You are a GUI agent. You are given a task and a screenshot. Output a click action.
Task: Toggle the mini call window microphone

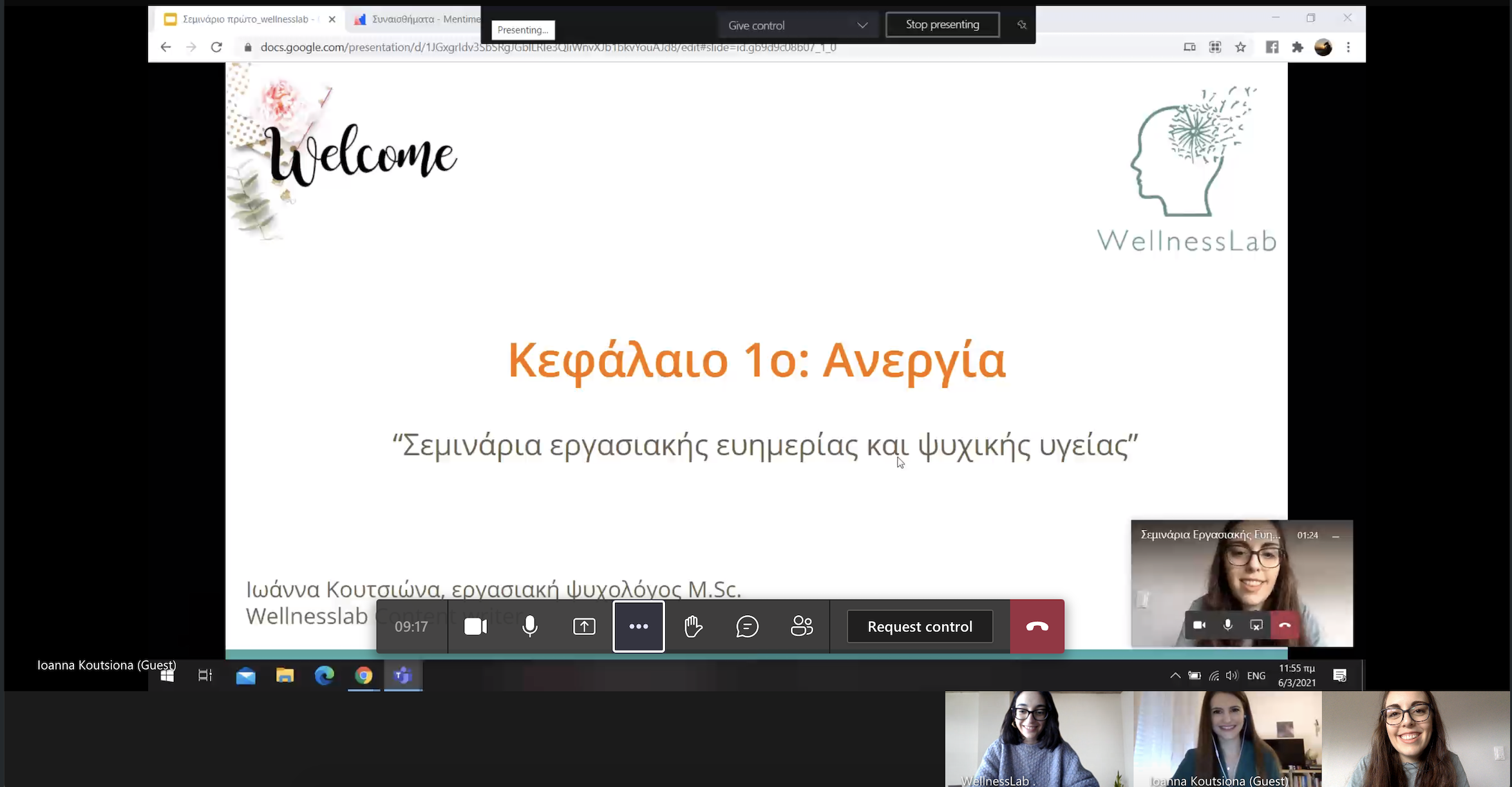tap(1227, 625)
